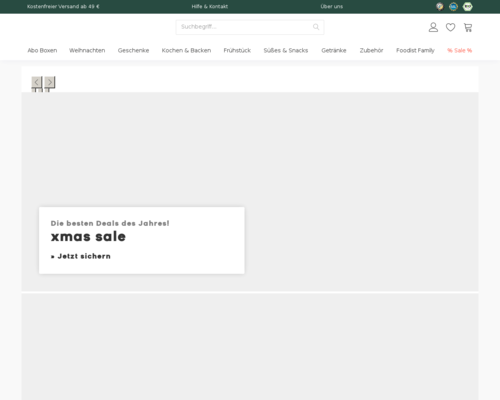500x400 pixels.
Task: Click the search magnifier icon
Action: [316, 27]
